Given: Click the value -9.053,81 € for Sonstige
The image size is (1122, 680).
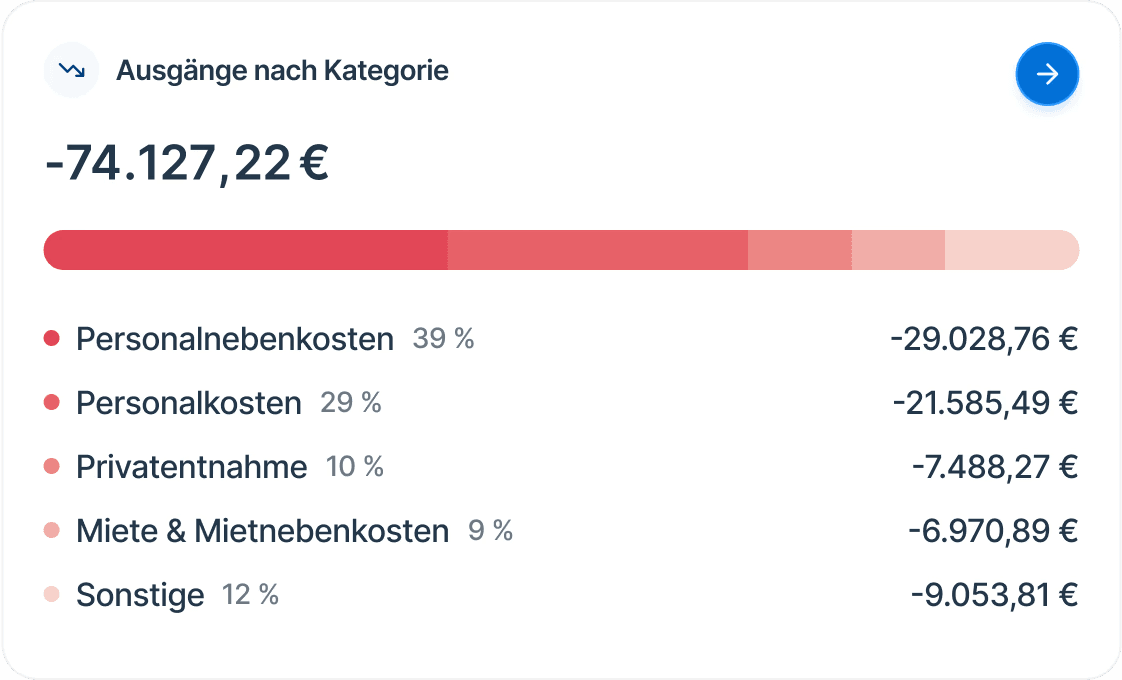Looking at the screenshot, I should (x=993, y=594).
